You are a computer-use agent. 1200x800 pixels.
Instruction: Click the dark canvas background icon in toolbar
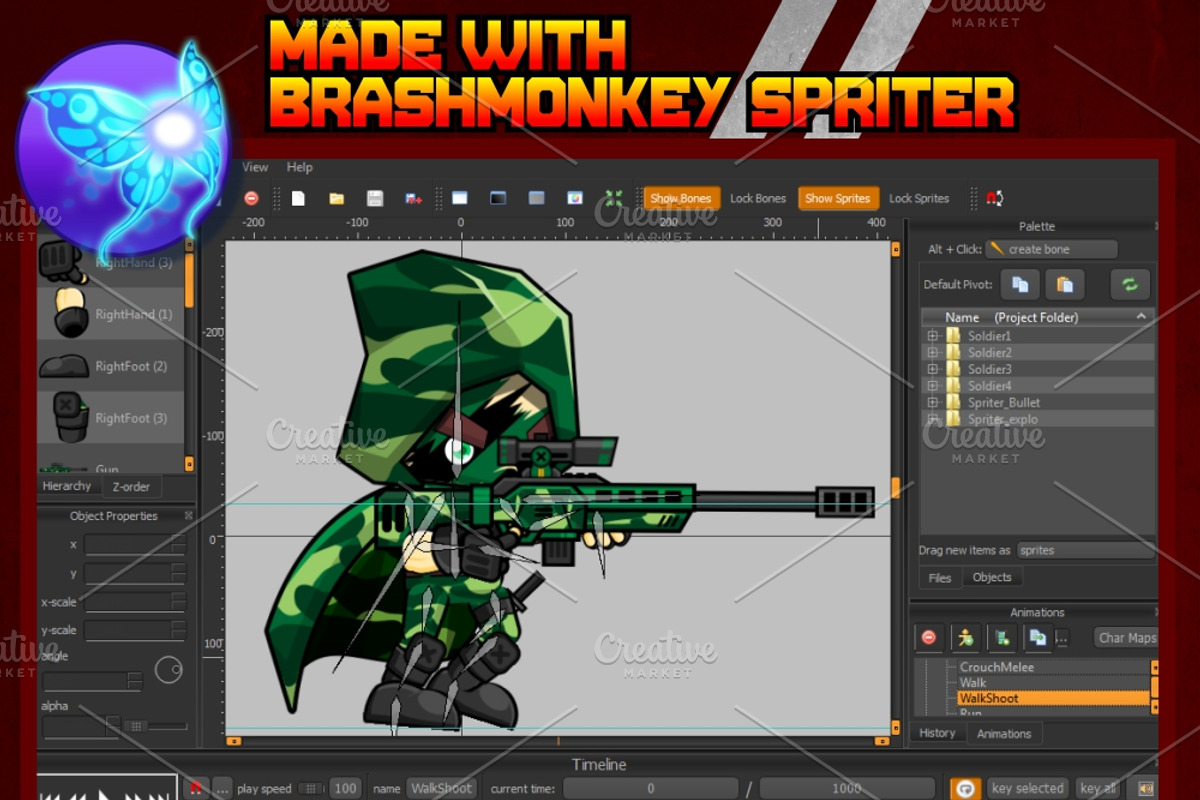pyautogui.click(x=498, y=198)
